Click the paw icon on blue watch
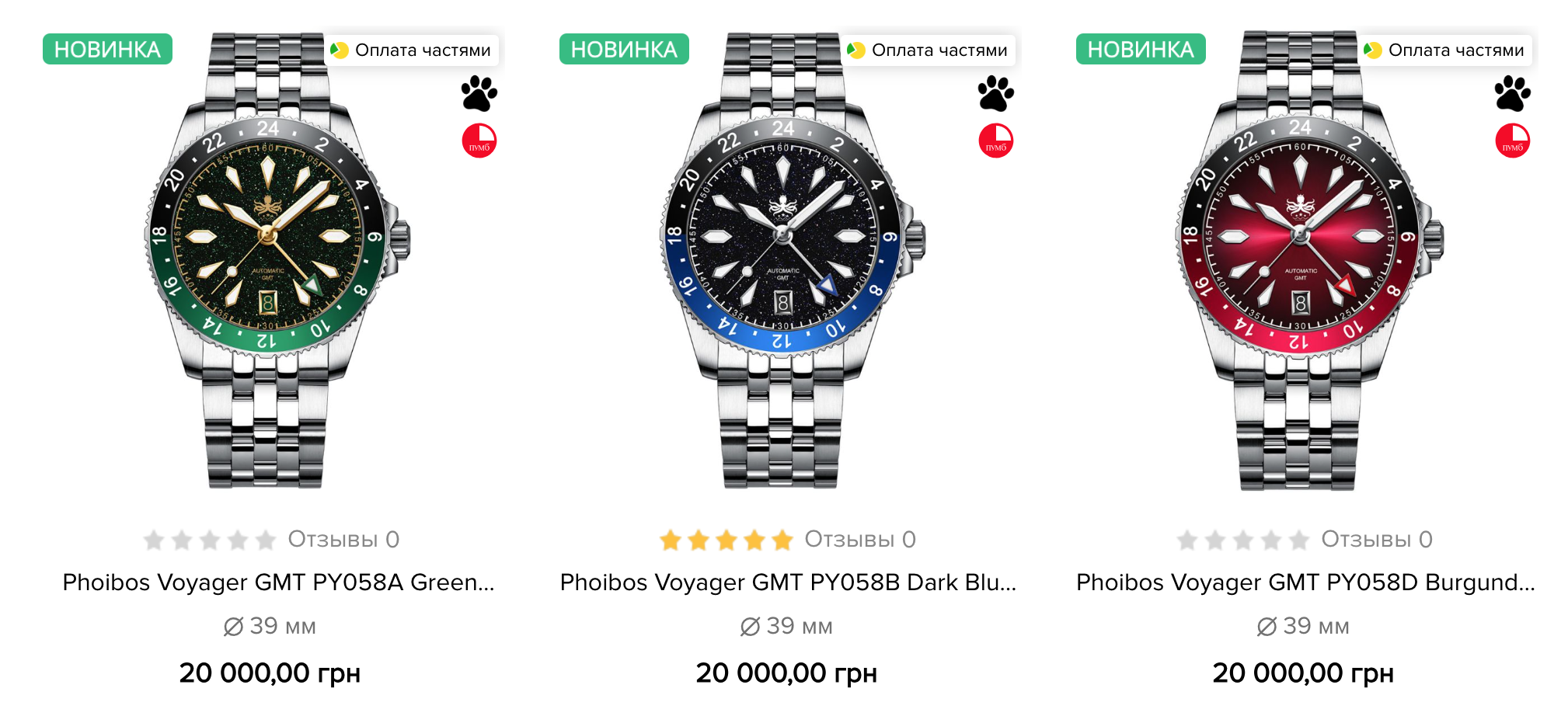 996,94
